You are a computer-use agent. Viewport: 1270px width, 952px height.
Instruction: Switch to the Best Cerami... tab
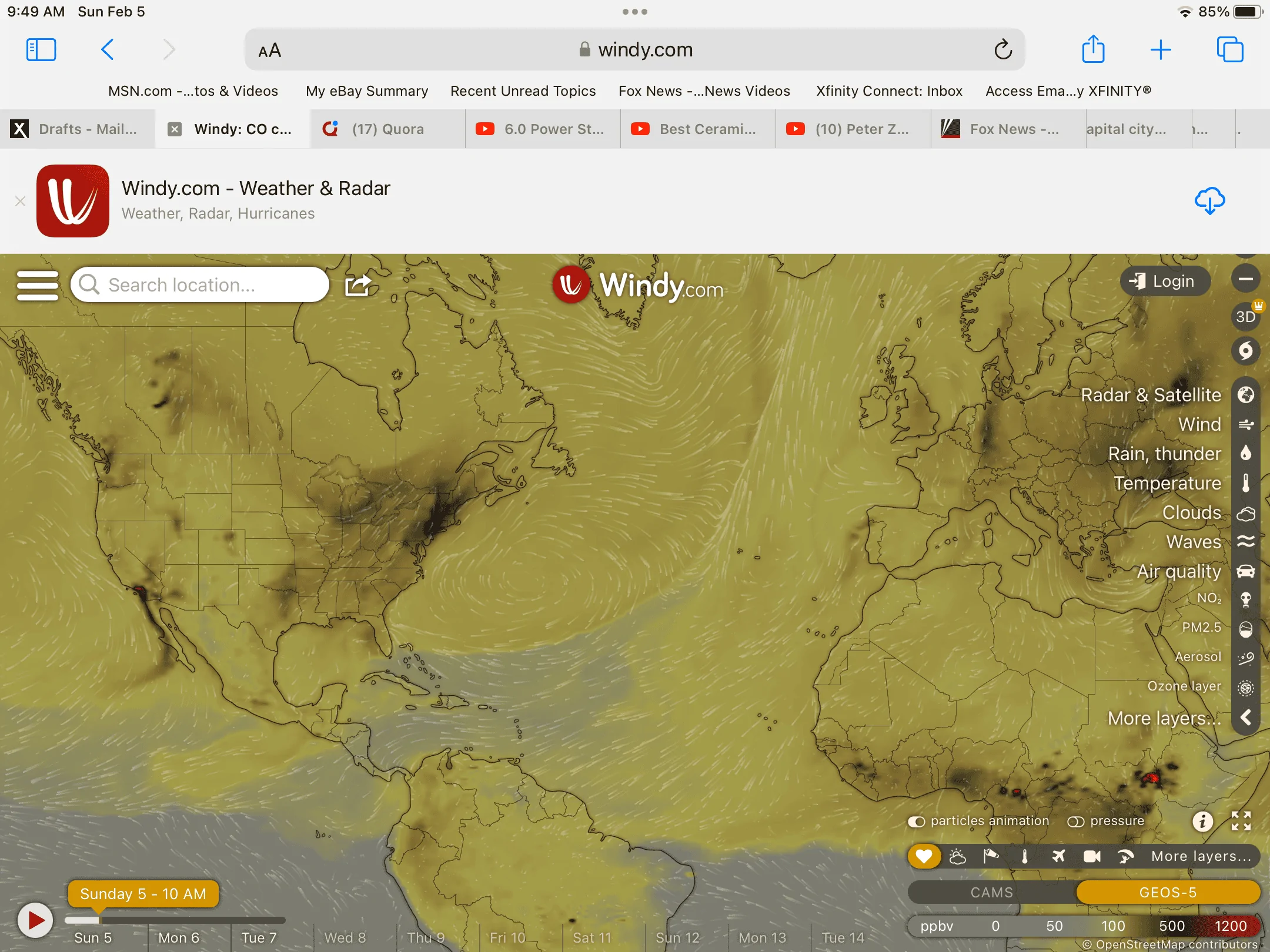[x=698, y=129]
